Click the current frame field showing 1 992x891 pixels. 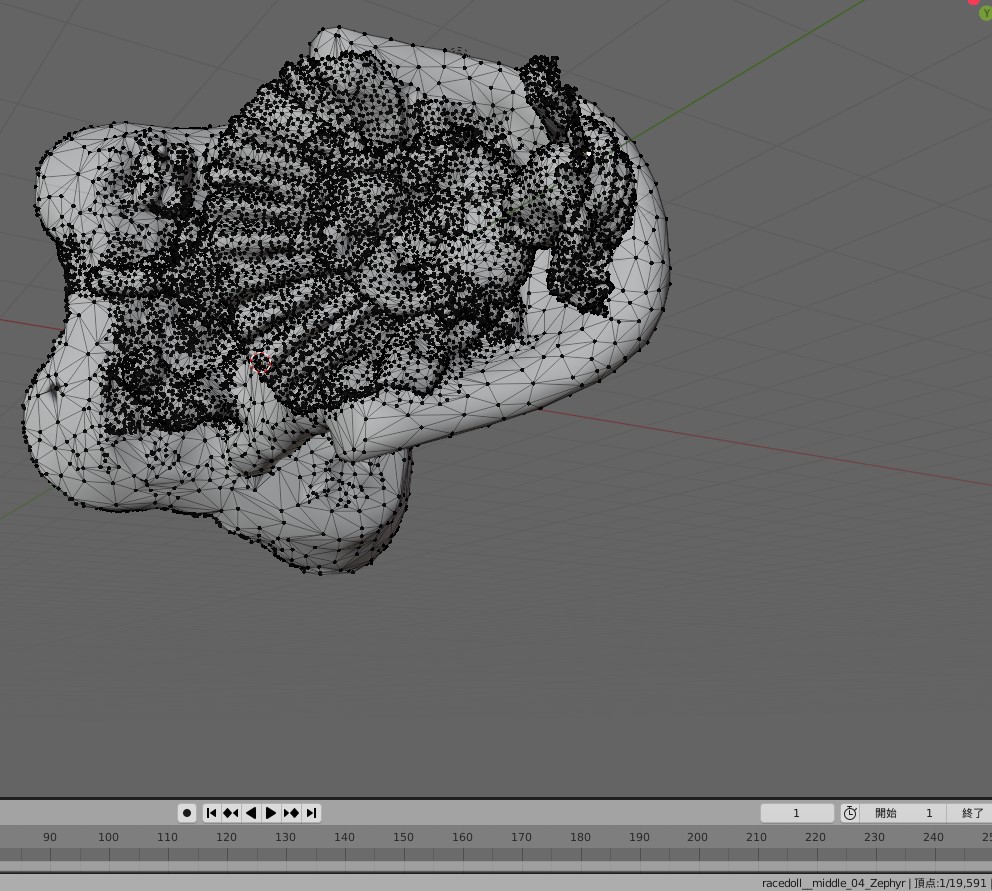point(797,813)
